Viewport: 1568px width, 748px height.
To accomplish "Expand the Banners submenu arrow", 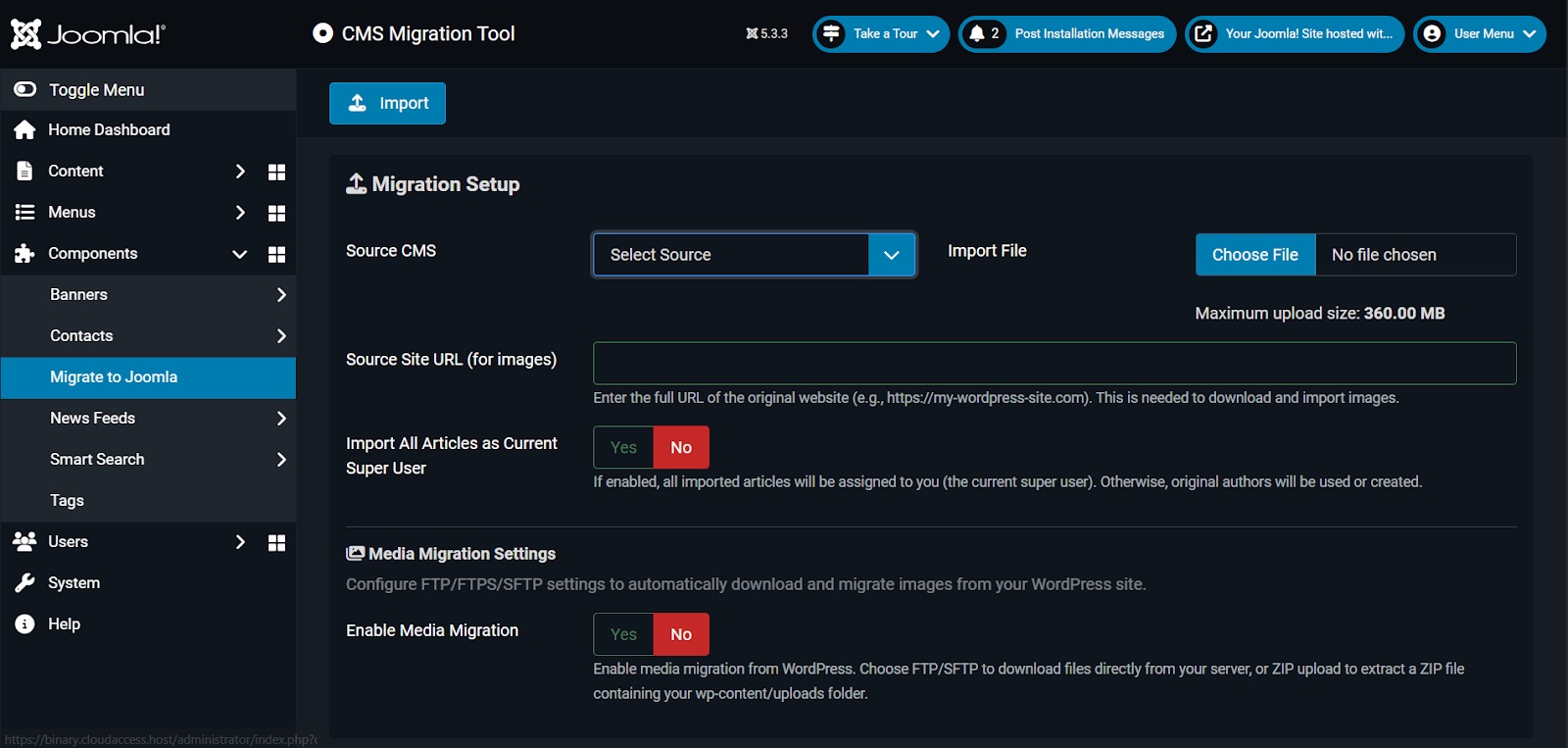I will click(281, 295).
